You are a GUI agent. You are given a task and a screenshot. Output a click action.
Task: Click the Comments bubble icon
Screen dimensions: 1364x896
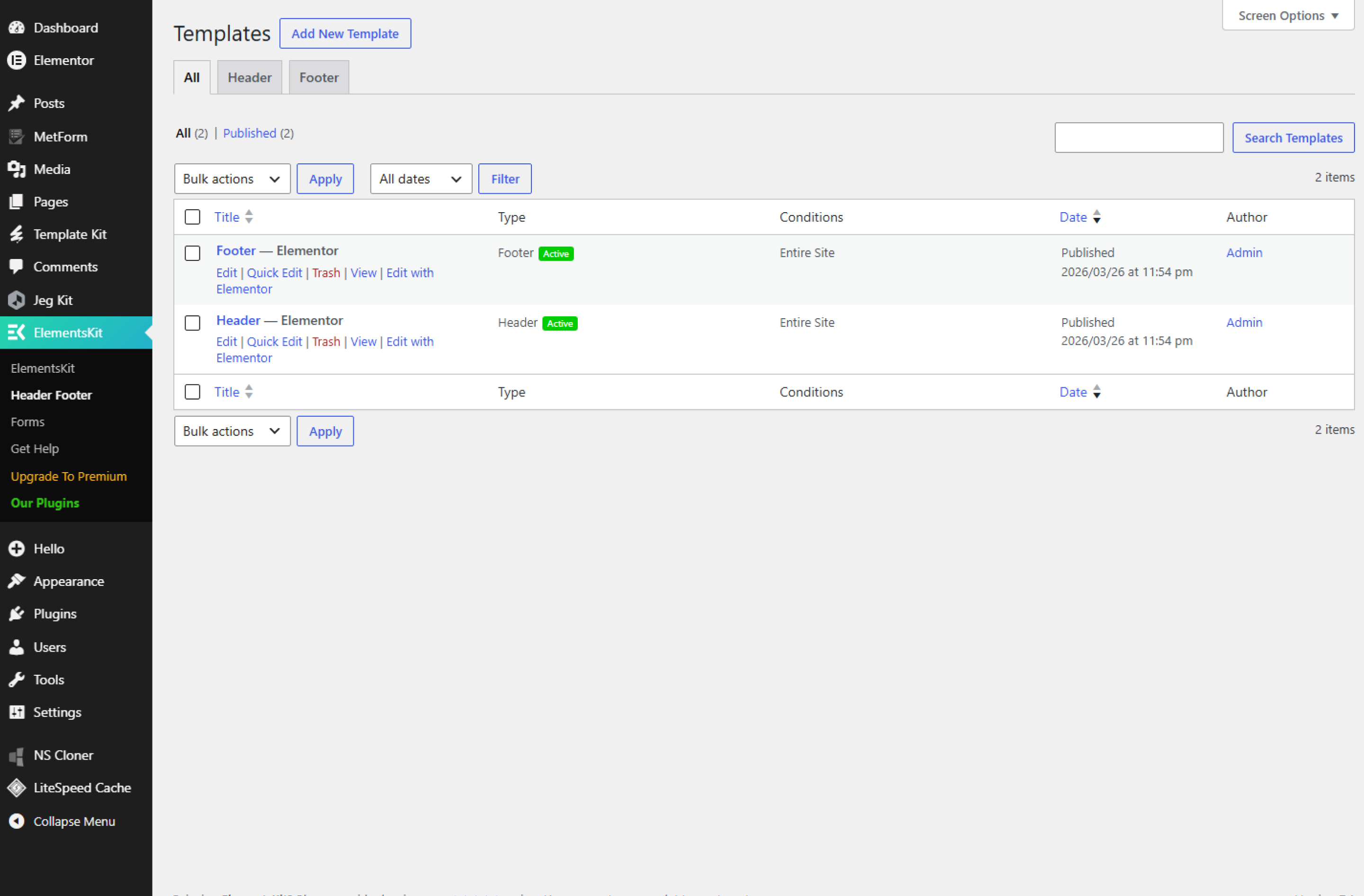tap(17, 267)
